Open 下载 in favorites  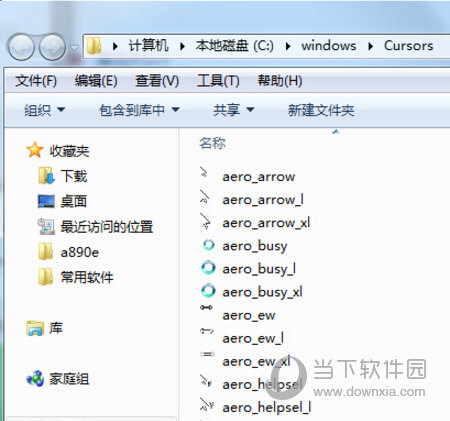[x=74, y=176]
